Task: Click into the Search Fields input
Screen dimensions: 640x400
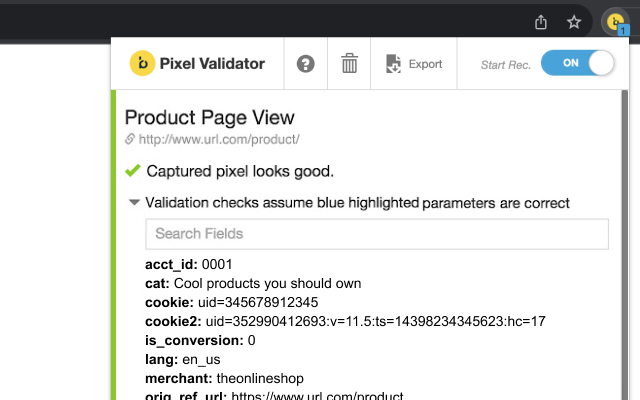Action: tap(377, 234)
